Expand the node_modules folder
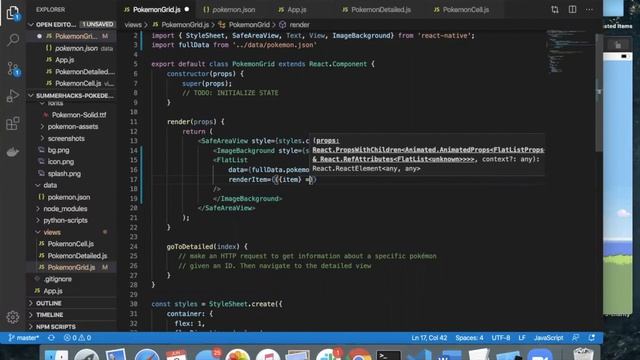The width and height of the screenshot is (640, 360). click(65, 209)
